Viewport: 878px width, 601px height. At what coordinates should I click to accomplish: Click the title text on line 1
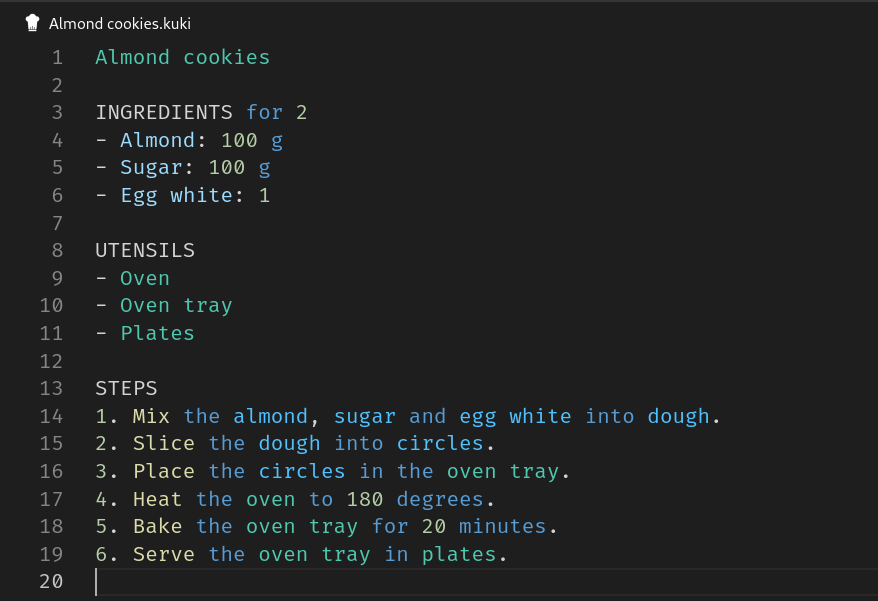coord(182,57)
